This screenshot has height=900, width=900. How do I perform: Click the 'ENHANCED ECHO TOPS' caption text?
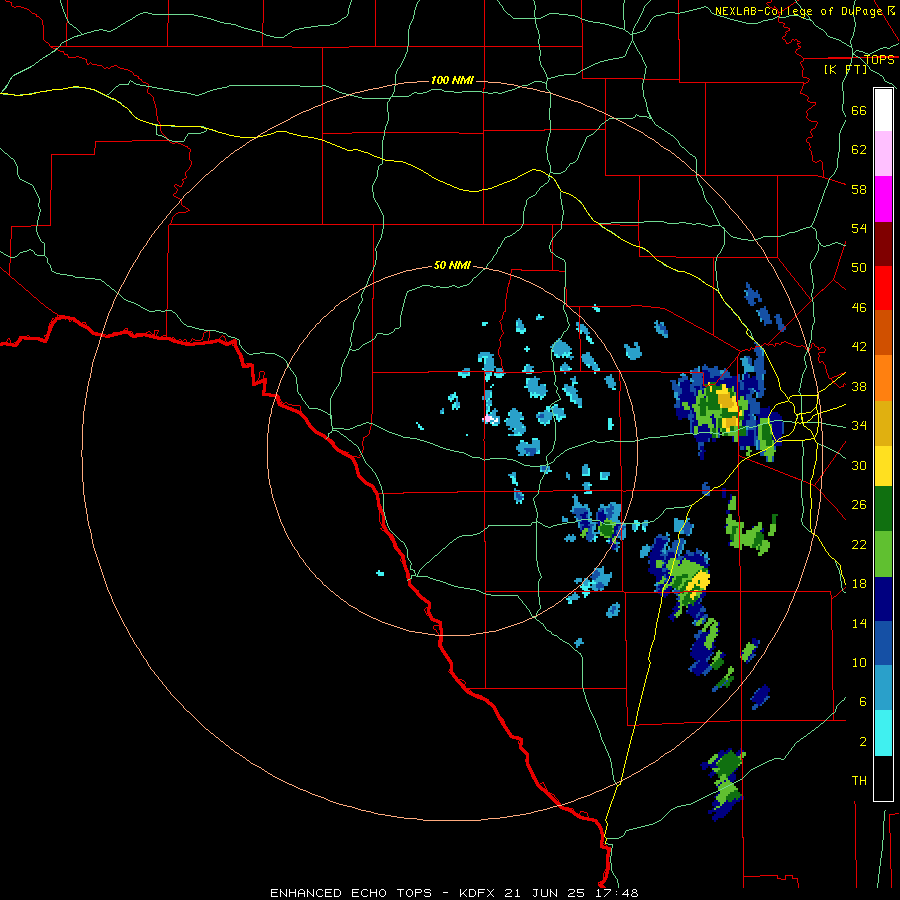point(351,893)
